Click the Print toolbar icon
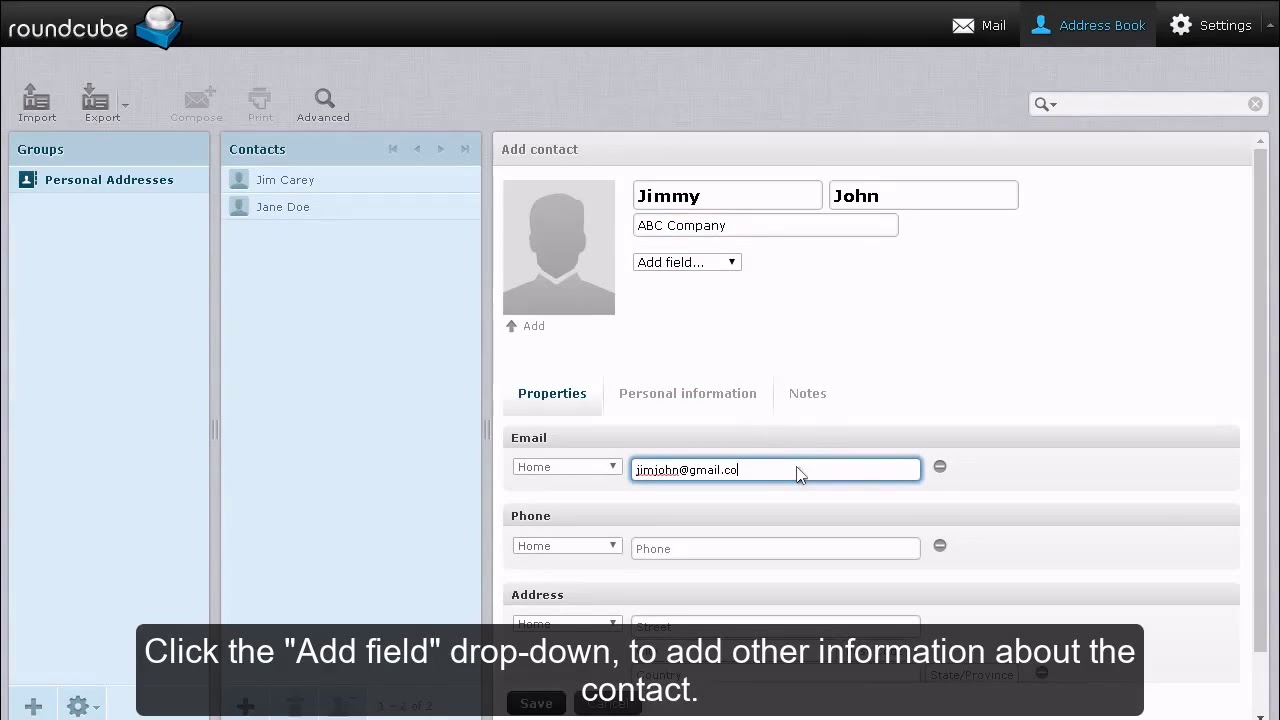Viewport: 1280px width, 720px height. point(260,103)
